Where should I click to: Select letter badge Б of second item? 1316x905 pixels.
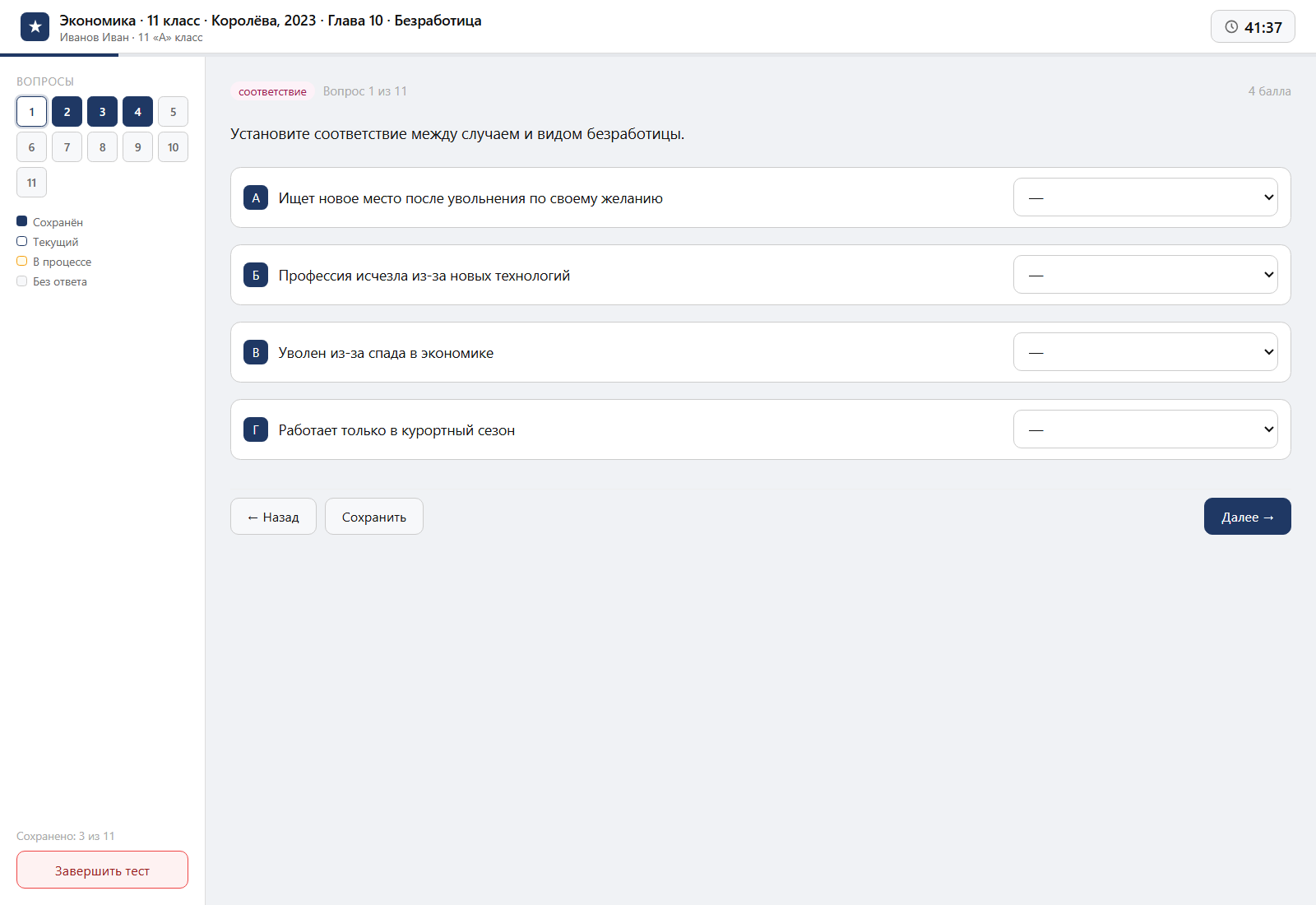point(256,275)
